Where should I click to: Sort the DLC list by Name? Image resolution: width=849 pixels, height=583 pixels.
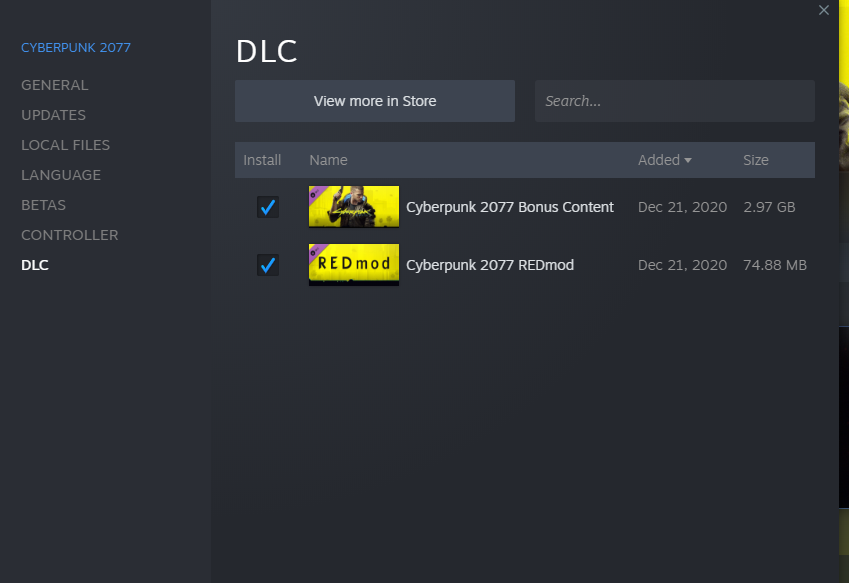tap(328, 160)
